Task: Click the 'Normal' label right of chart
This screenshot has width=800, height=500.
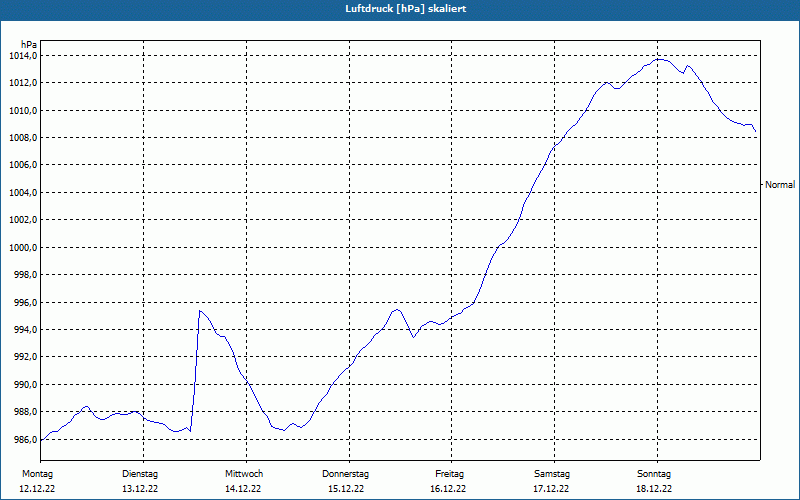Action: [x=780, y=185]
